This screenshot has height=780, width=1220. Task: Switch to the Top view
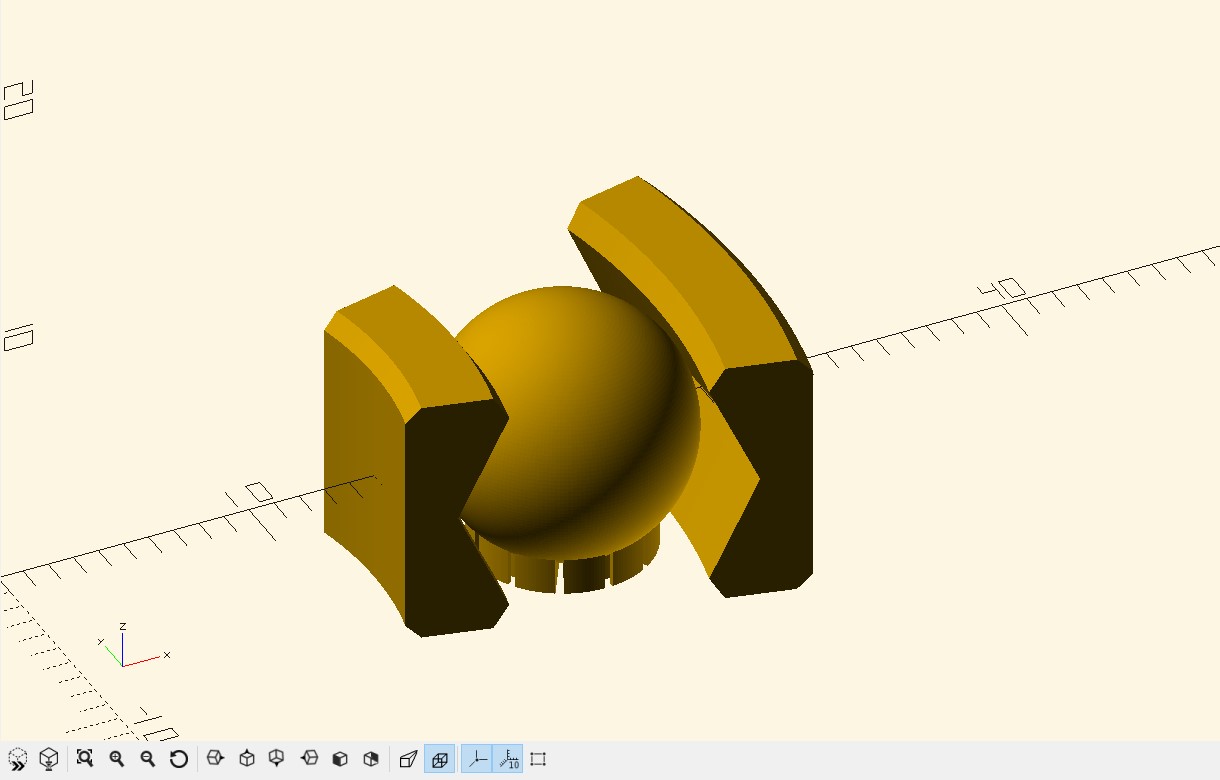click(247, 759)
